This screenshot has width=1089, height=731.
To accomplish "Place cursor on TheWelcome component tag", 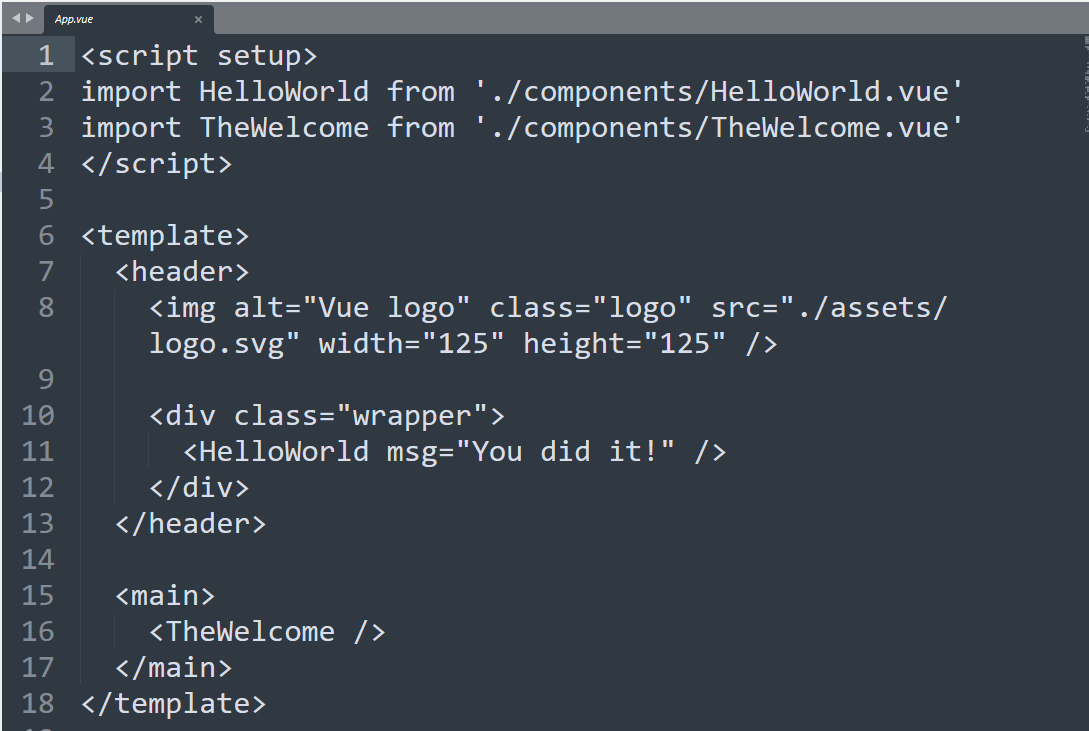I will 267,631.
